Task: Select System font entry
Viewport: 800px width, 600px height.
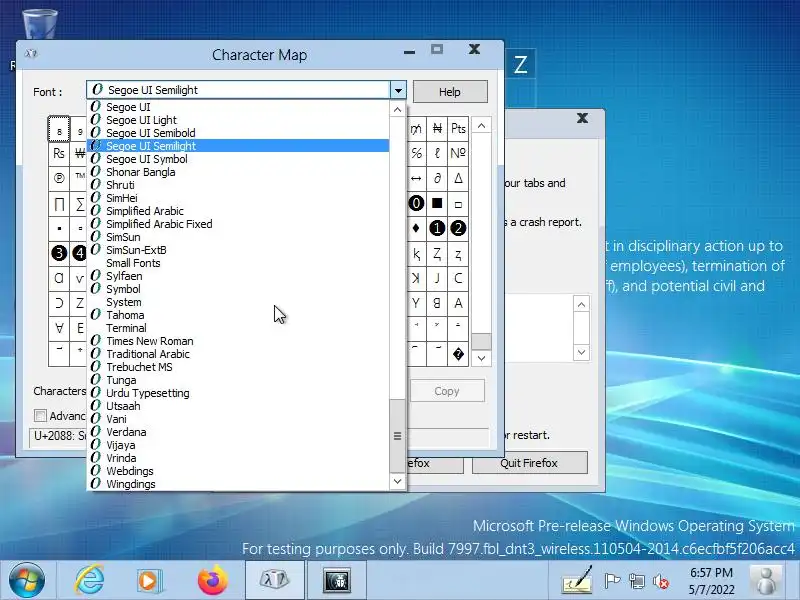Action: pyautogui.click(x=238, y=302)
